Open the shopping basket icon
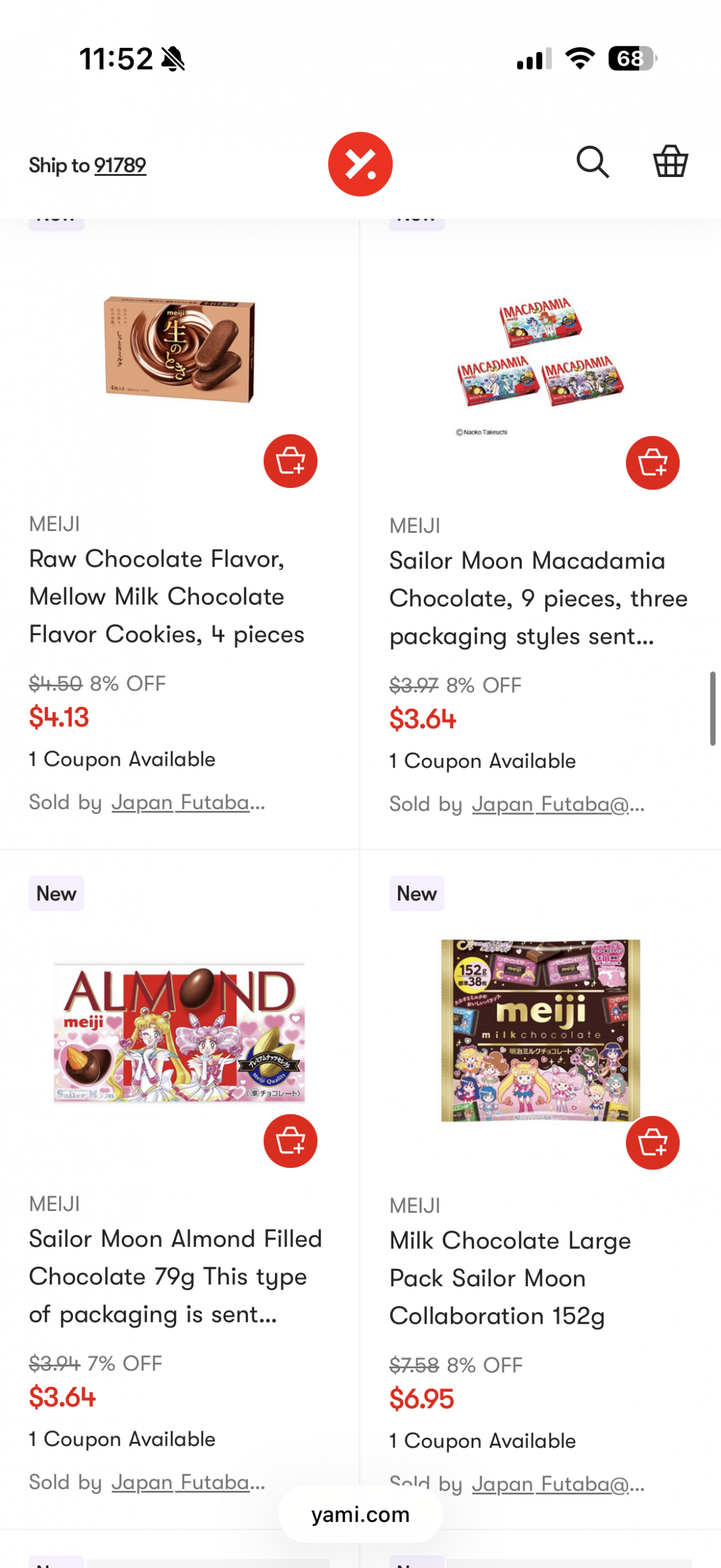721x1568 pixels. coord(670,162)
